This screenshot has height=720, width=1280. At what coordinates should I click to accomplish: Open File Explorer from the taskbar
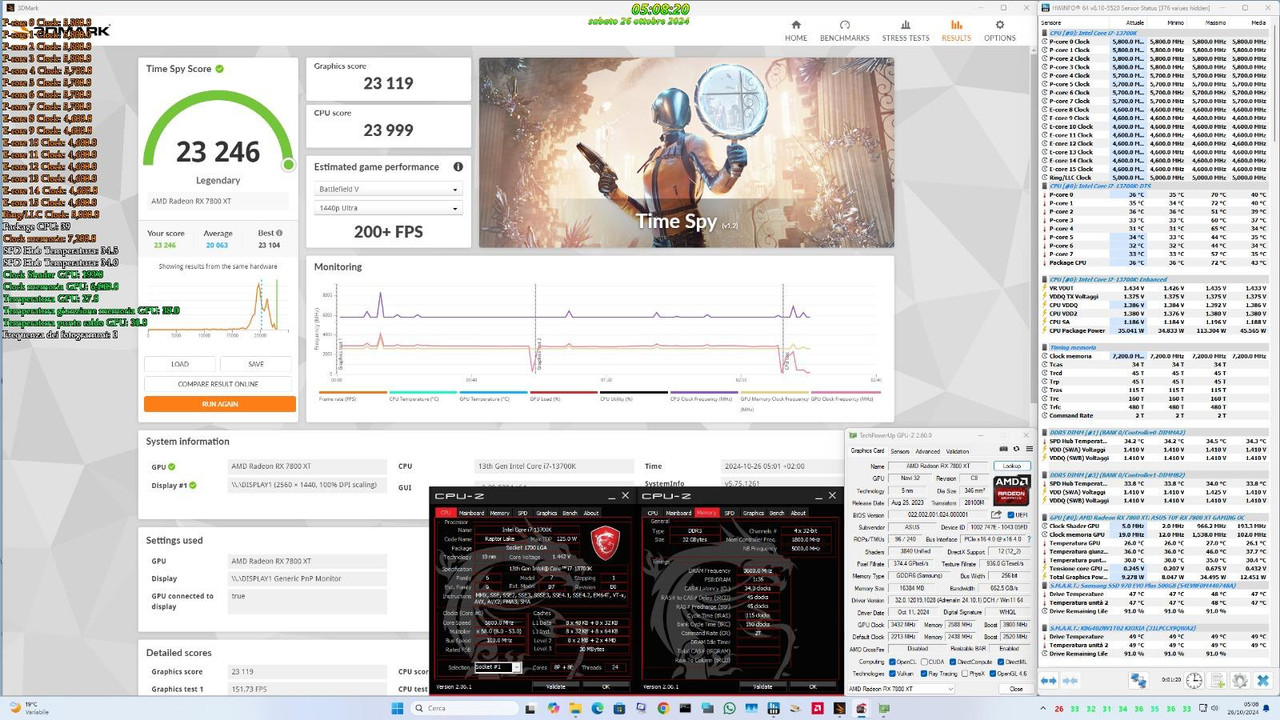click(x=576, y=708)
